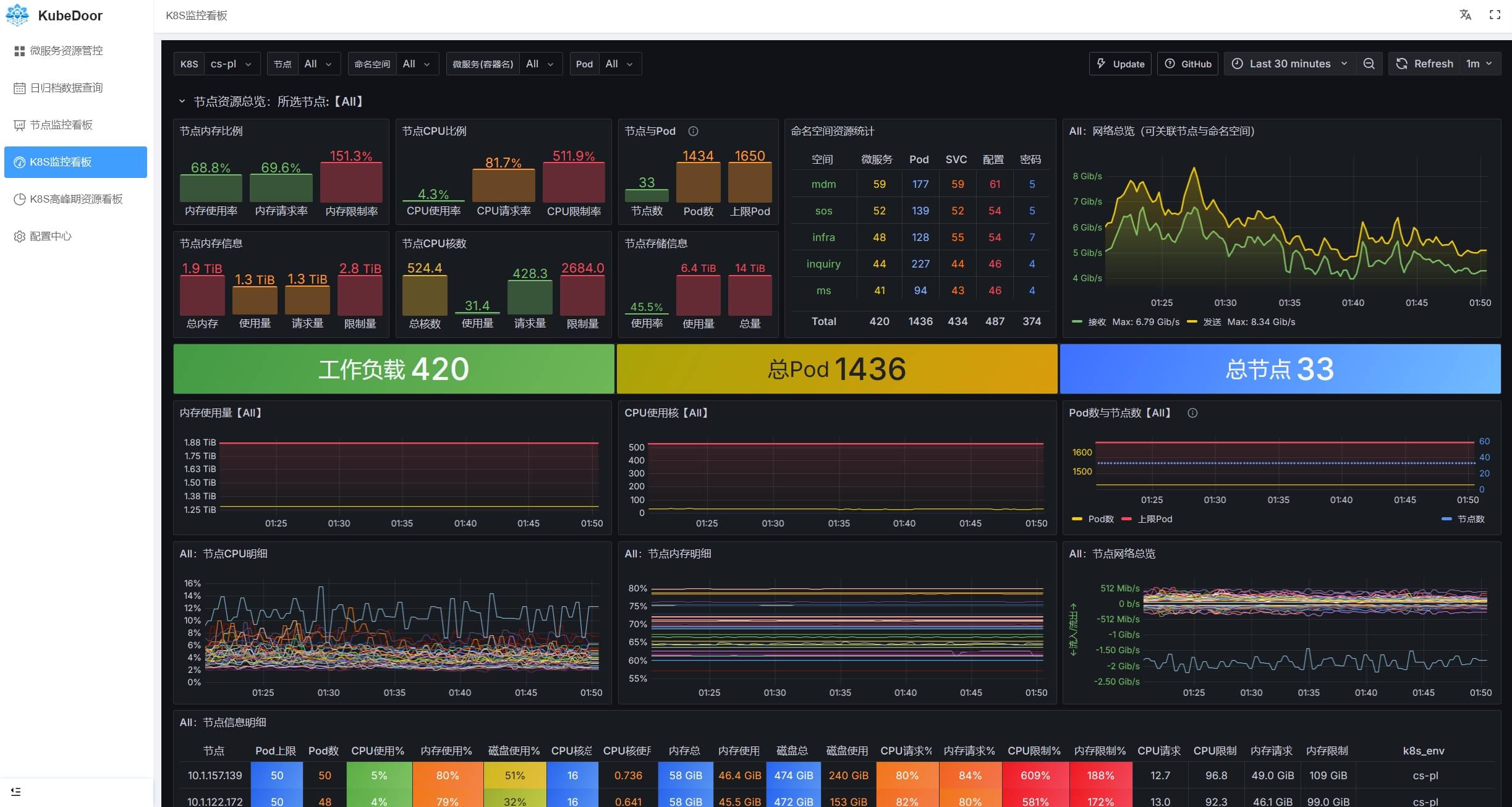Sort node table by 磁盘使用% column

click(x=514, y=751)
